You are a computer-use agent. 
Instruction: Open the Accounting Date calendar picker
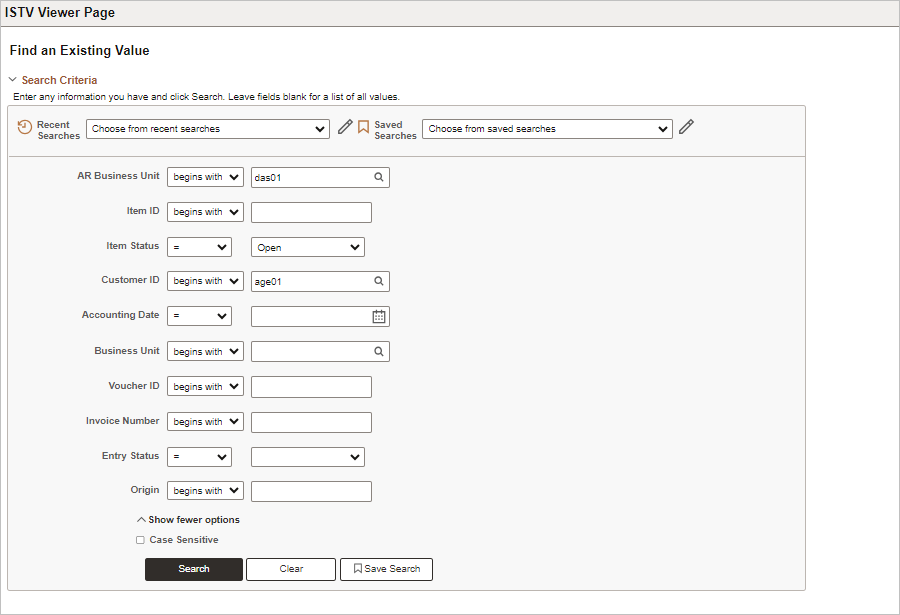coord(379,316)
